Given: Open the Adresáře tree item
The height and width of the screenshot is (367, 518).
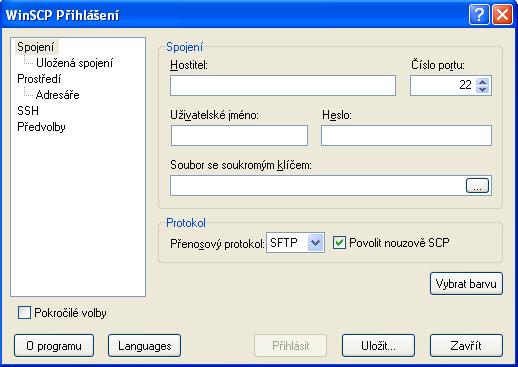Looking at the screenshot, I should 58,95.
